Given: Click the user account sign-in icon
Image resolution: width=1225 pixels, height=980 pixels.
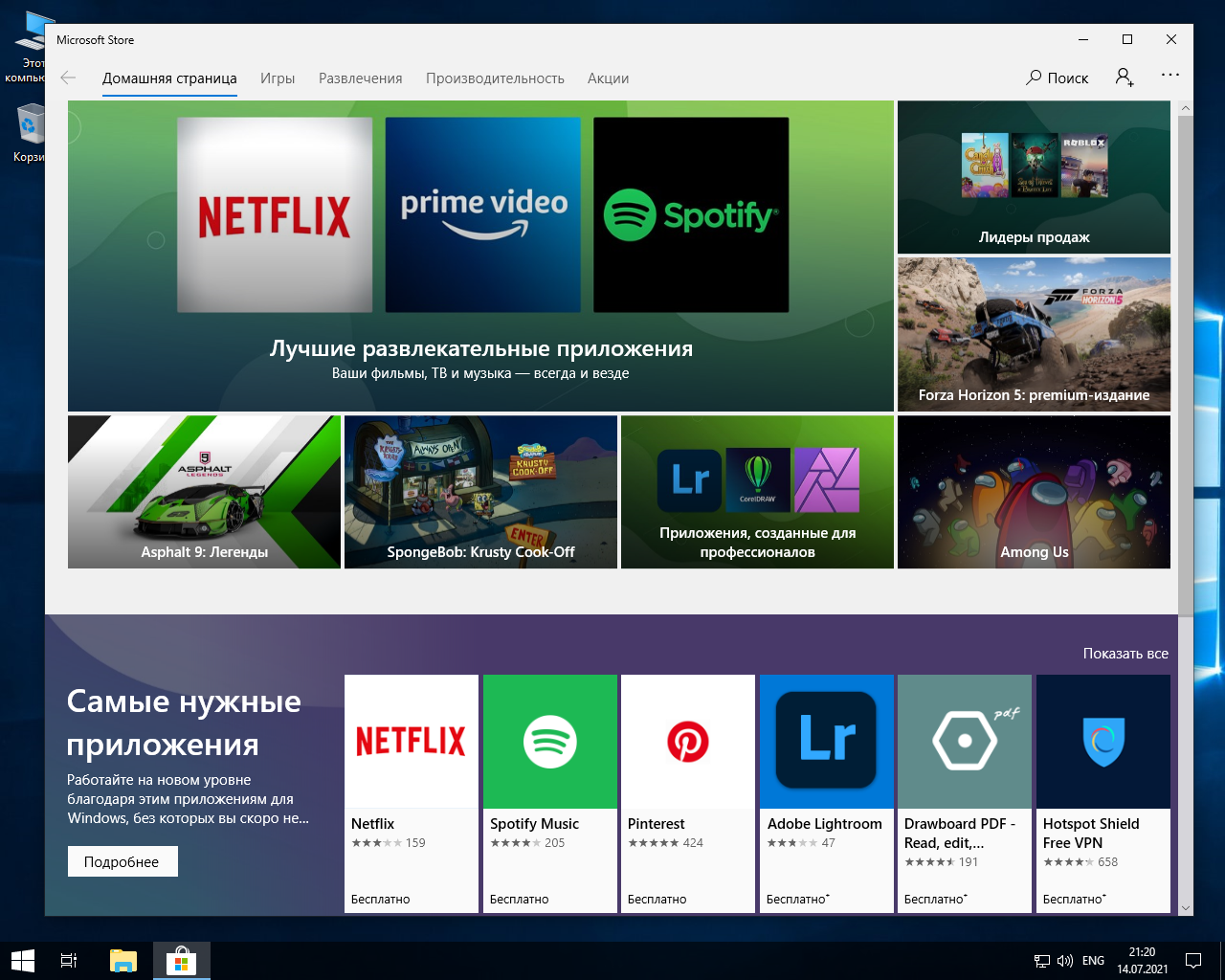Looking at the screenshot, I should [x=1125, y=78].
